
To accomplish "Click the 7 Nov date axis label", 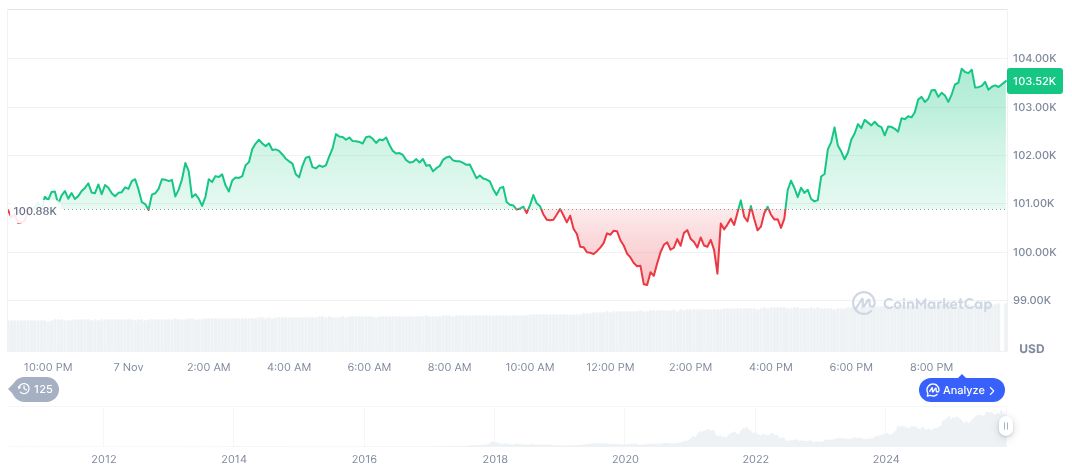I will [x=127, y=367].
